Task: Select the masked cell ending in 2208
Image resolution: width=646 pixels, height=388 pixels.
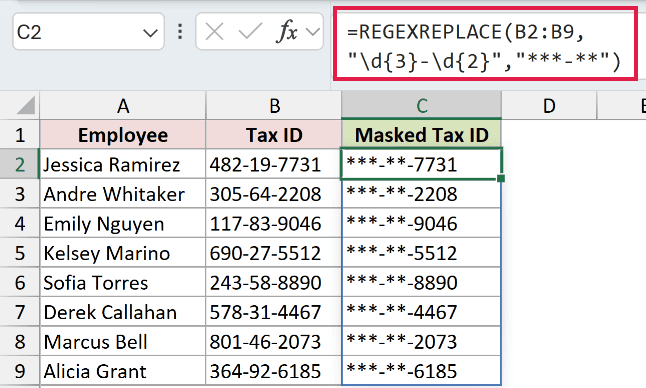Action: click(x=421, y=194)
